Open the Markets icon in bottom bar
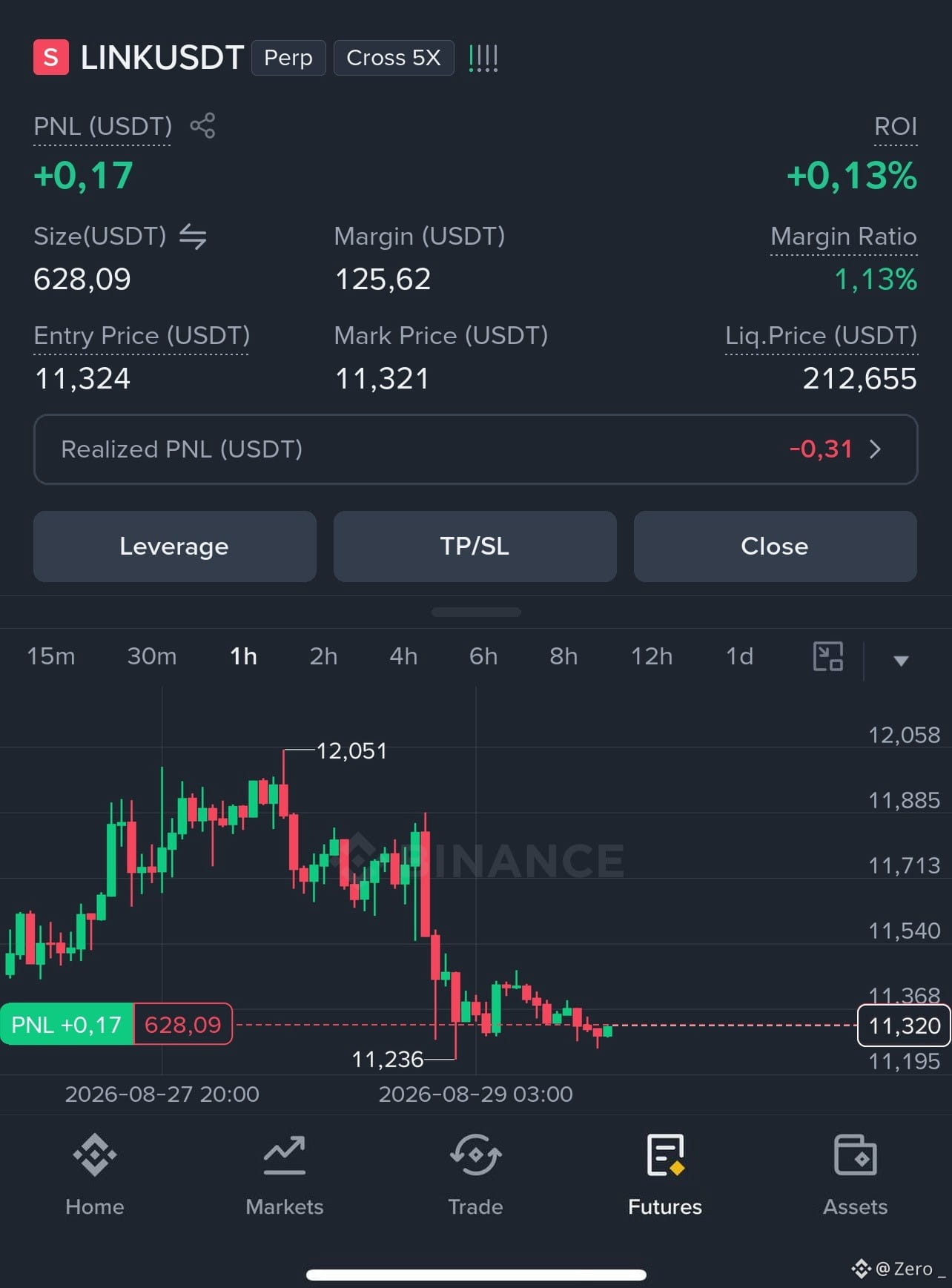 coord(285,1155)
